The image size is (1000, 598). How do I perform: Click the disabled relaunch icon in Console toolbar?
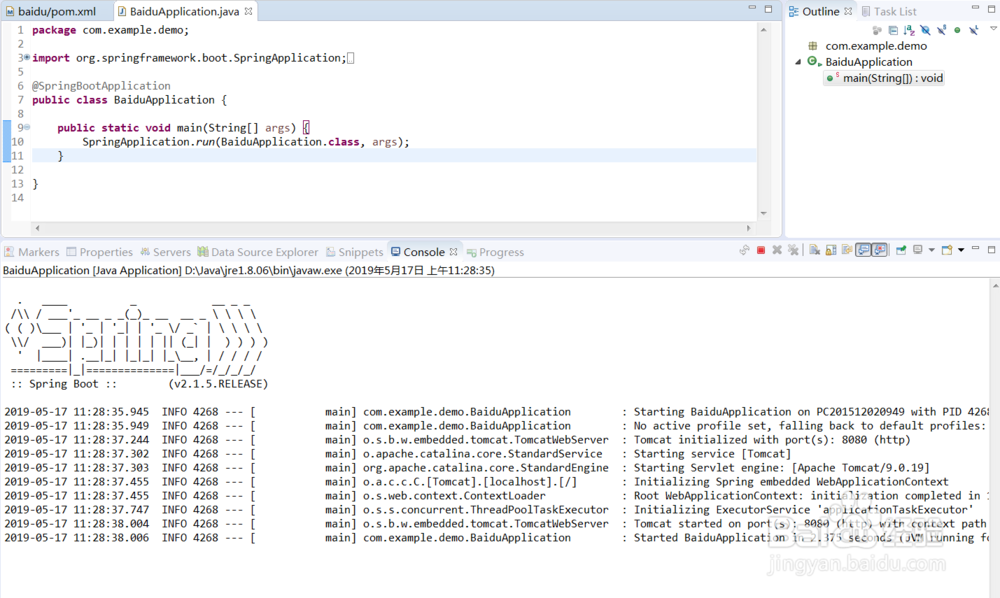click(744, 250)
